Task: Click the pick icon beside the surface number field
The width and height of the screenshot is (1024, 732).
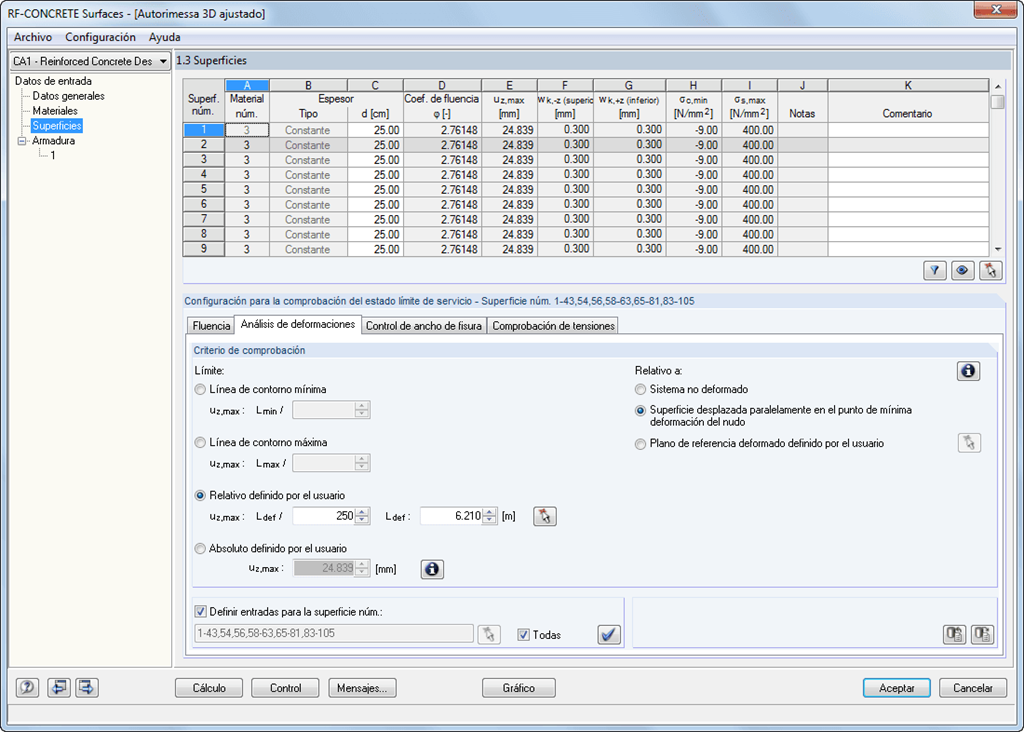Action: point(489,634)
